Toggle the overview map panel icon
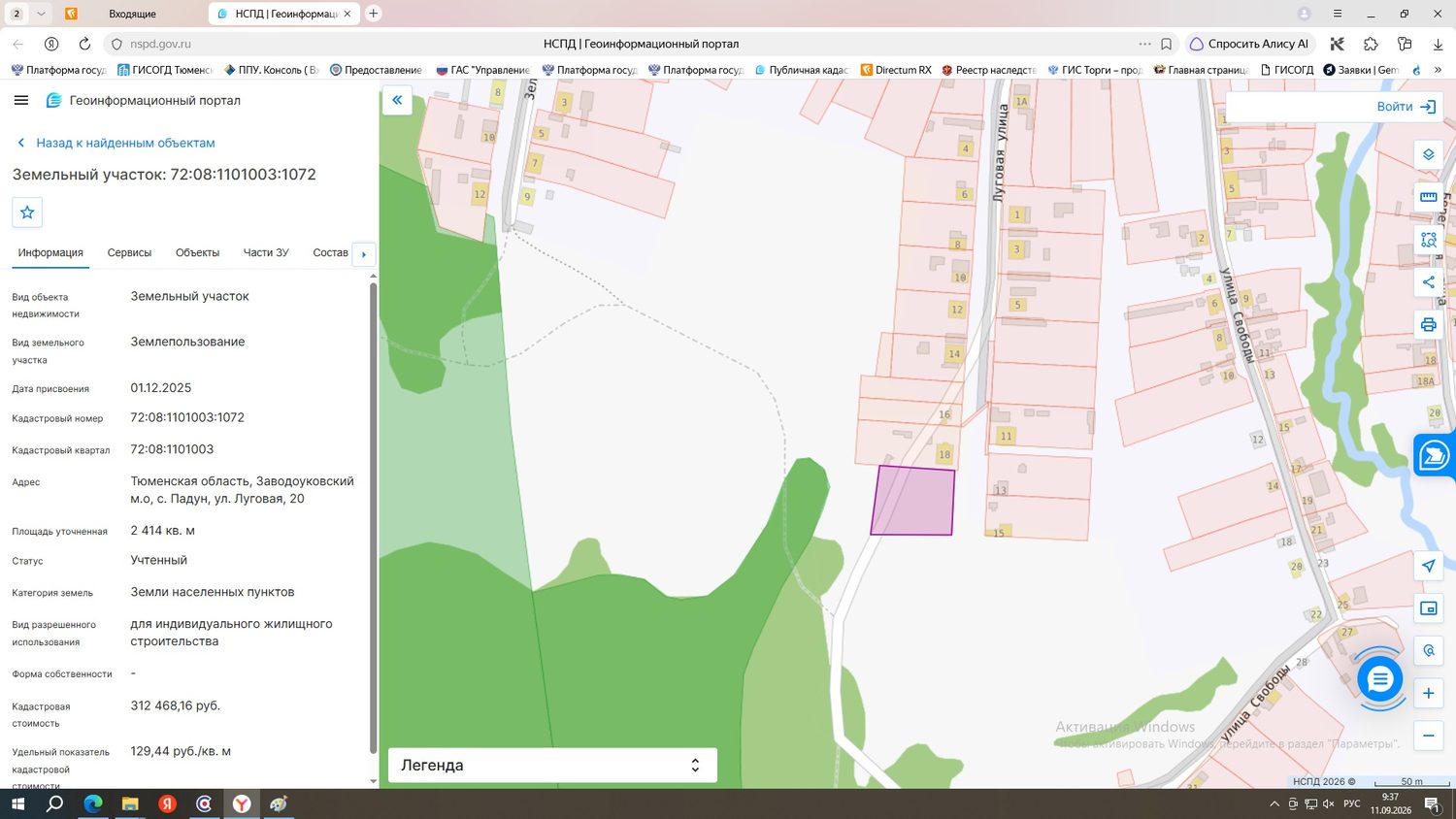This screenshot has height=819, width=1456. pos(1428,608)
